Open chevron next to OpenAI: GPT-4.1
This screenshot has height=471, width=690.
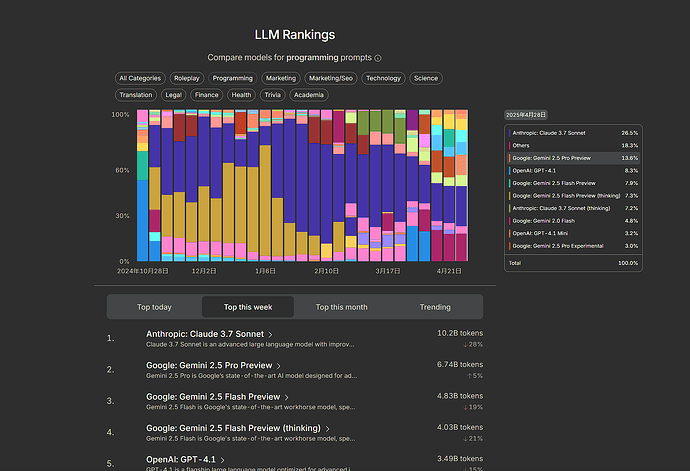(222, 460)
